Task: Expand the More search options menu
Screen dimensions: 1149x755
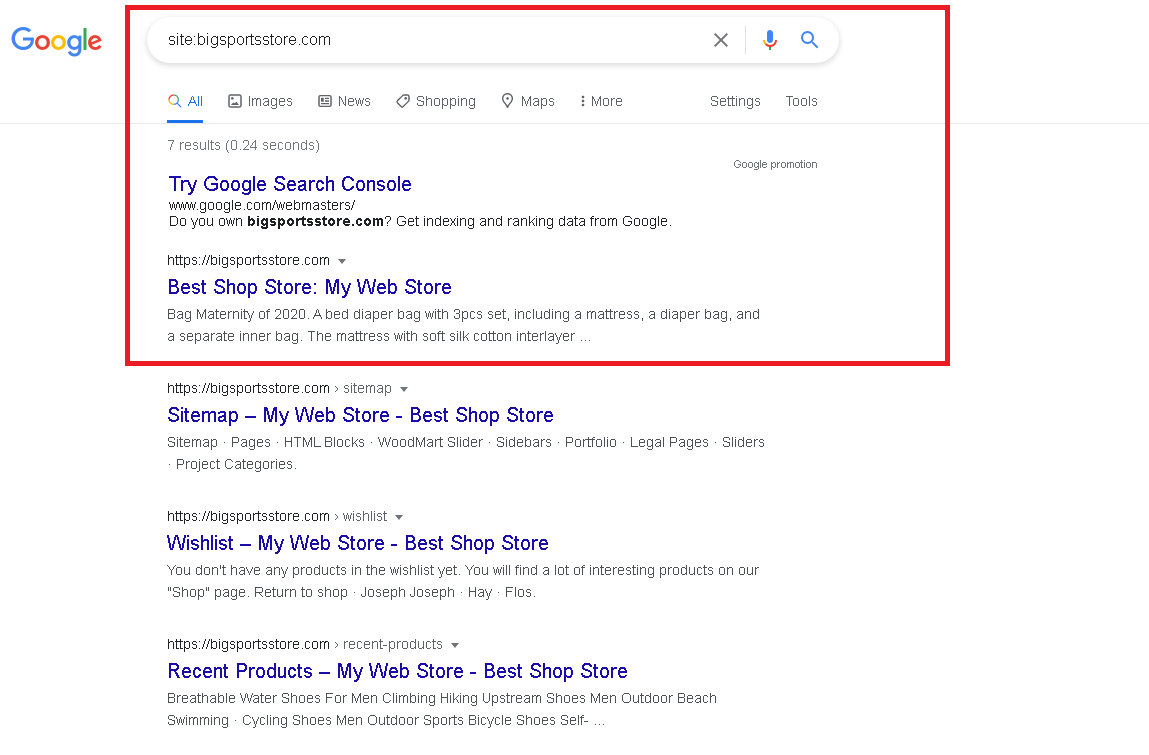Action: tap(601, 101)
